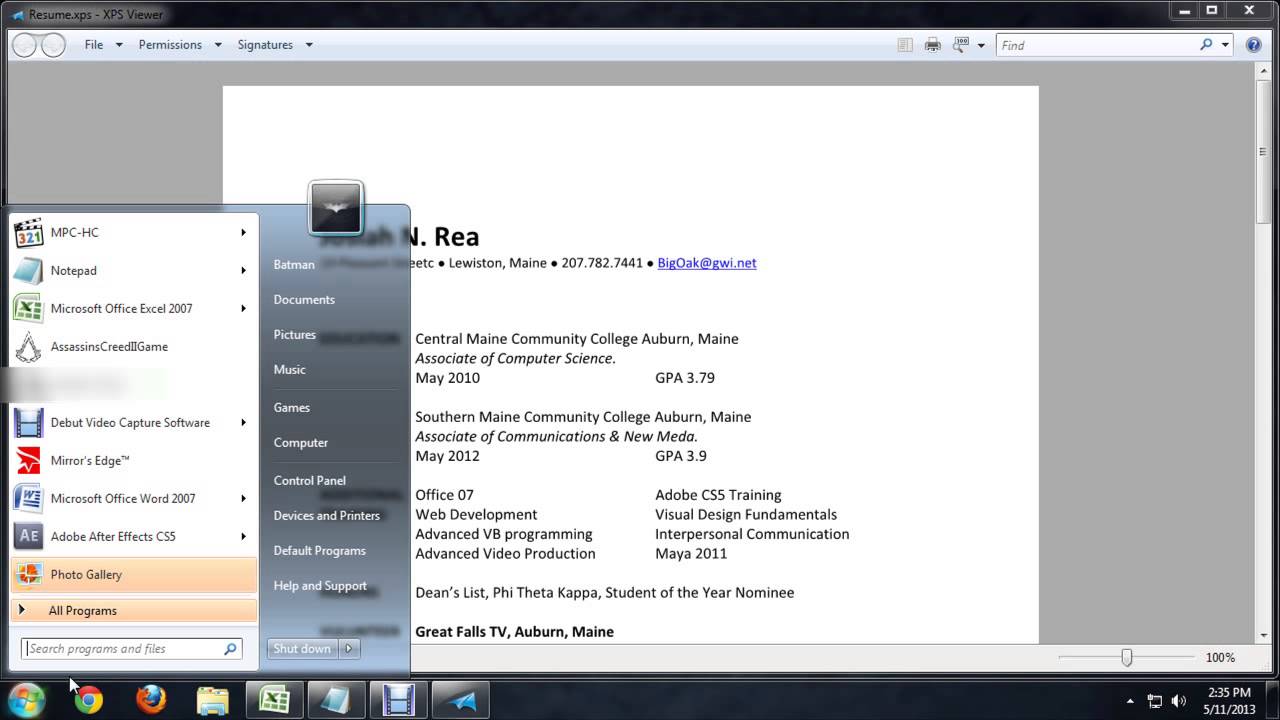Image resolution: width=1280 pixels, height=720 pixels.
Task: Click the Shut down button
Action: point(304,649)
